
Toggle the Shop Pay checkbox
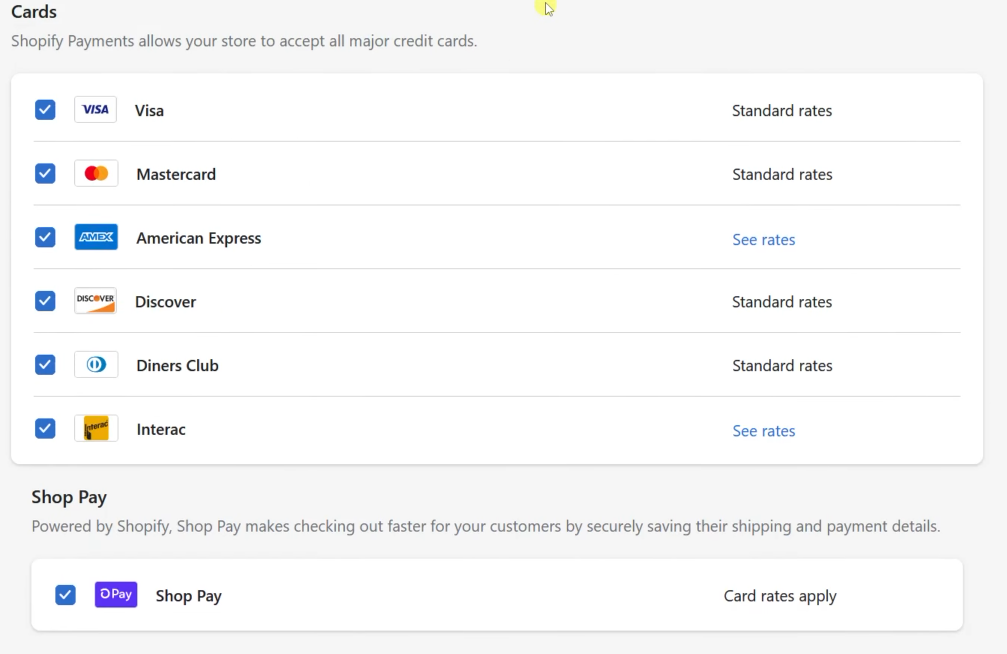66,595
